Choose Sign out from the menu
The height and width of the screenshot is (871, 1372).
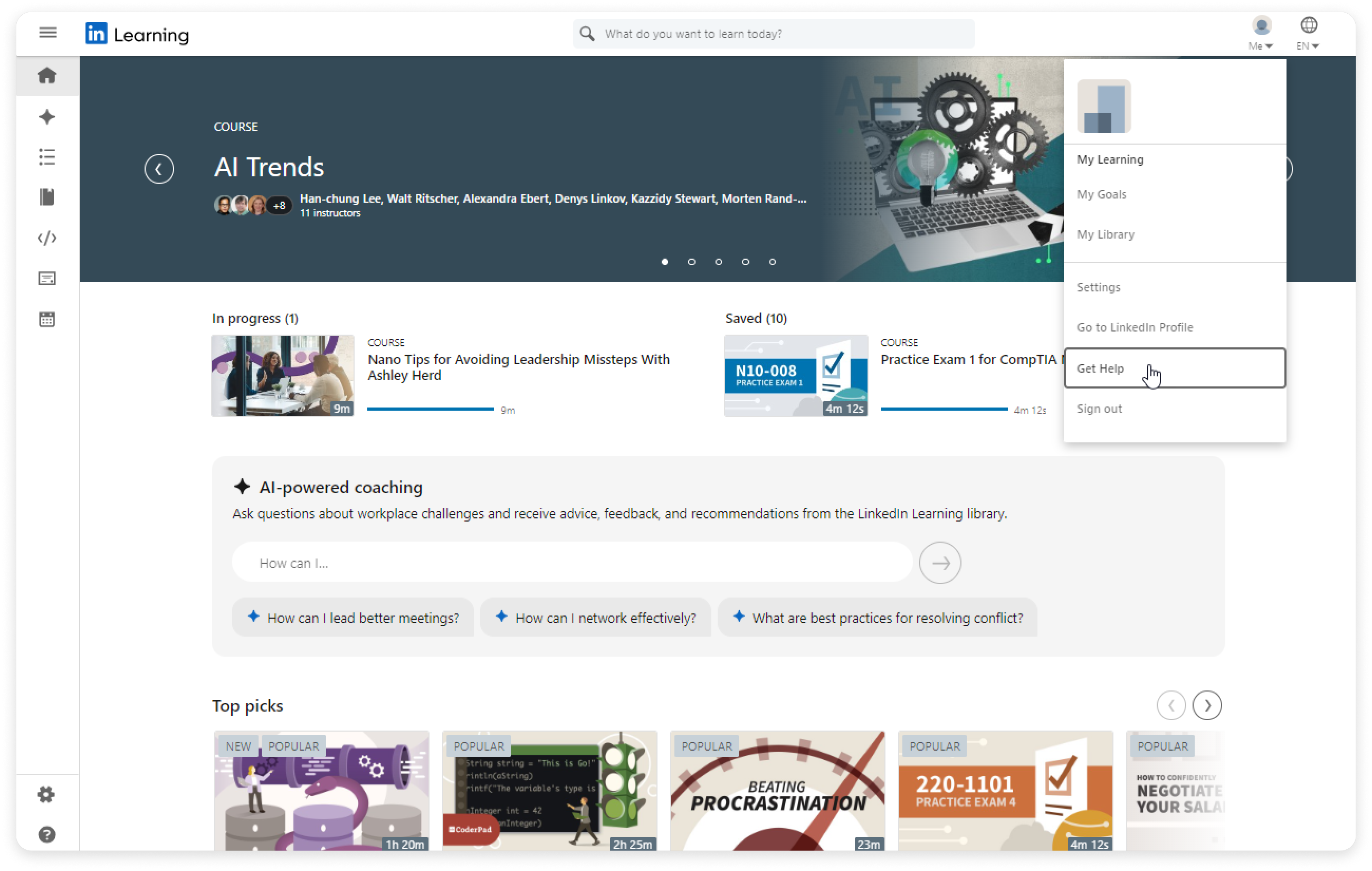click(1099, 409)
